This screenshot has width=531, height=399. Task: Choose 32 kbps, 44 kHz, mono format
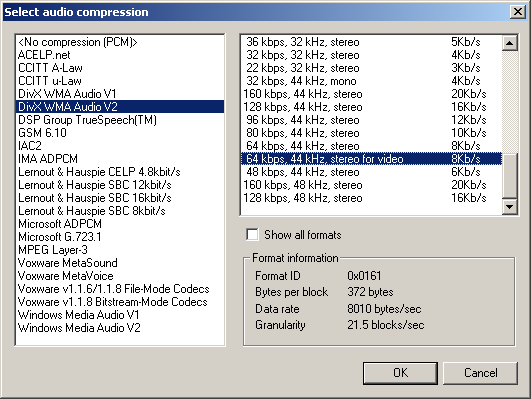click(371, 81)
